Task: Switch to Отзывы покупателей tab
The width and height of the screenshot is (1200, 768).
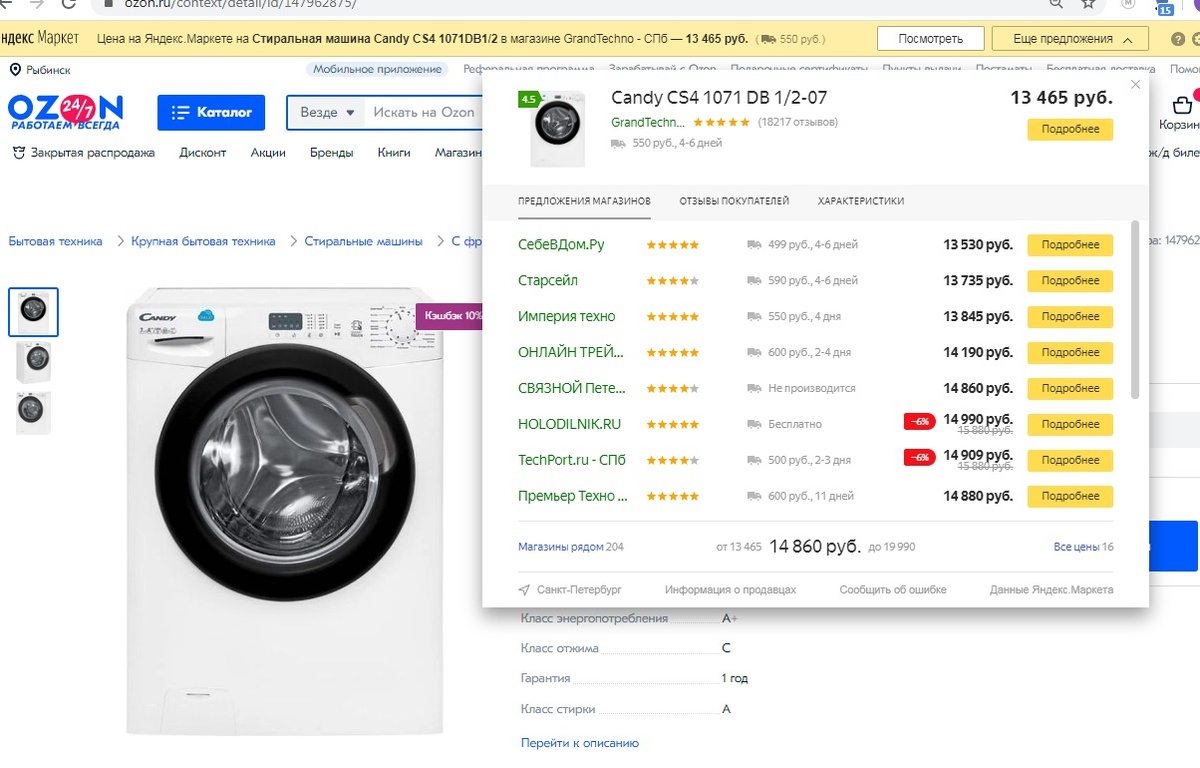Action: click(734, 201)
